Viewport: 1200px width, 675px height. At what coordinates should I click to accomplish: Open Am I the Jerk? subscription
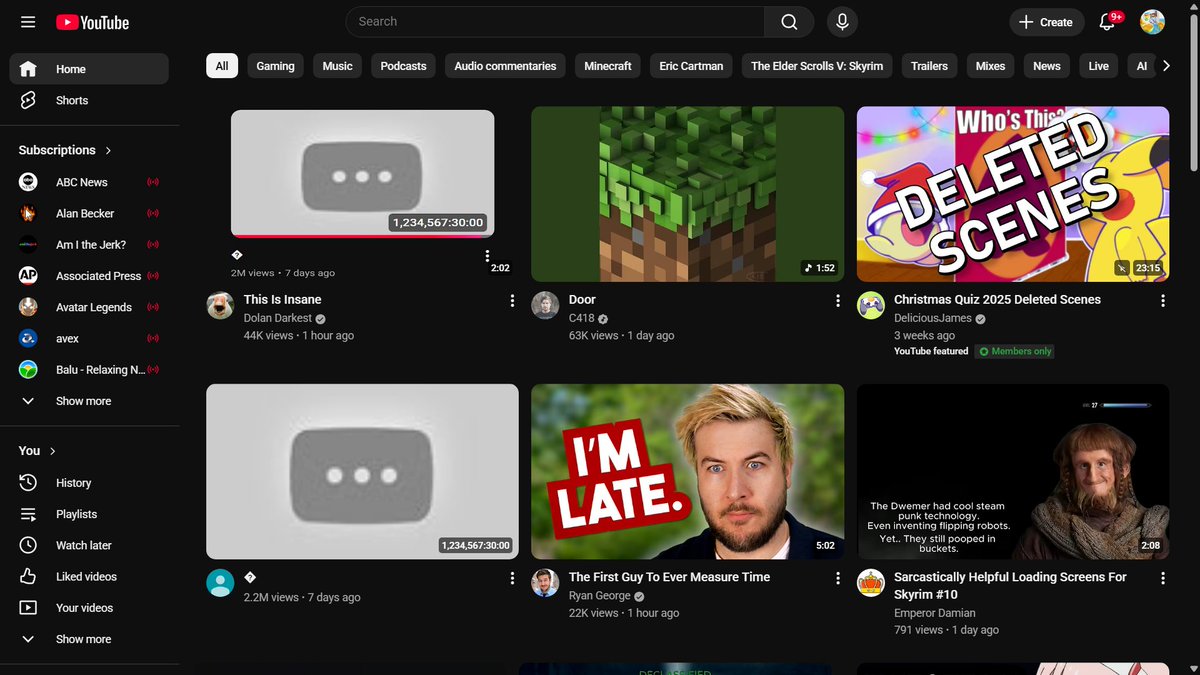pyautogui.click(x=89, y=245)
